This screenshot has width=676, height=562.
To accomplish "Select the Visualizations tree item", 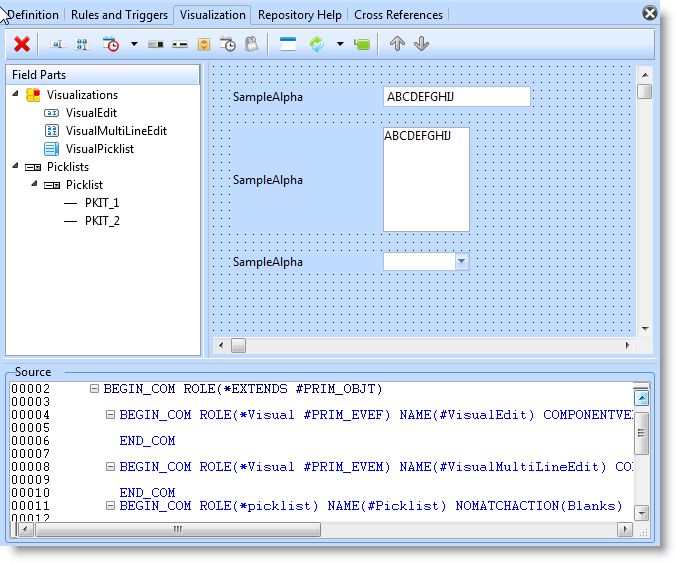I will pos(82,95).
